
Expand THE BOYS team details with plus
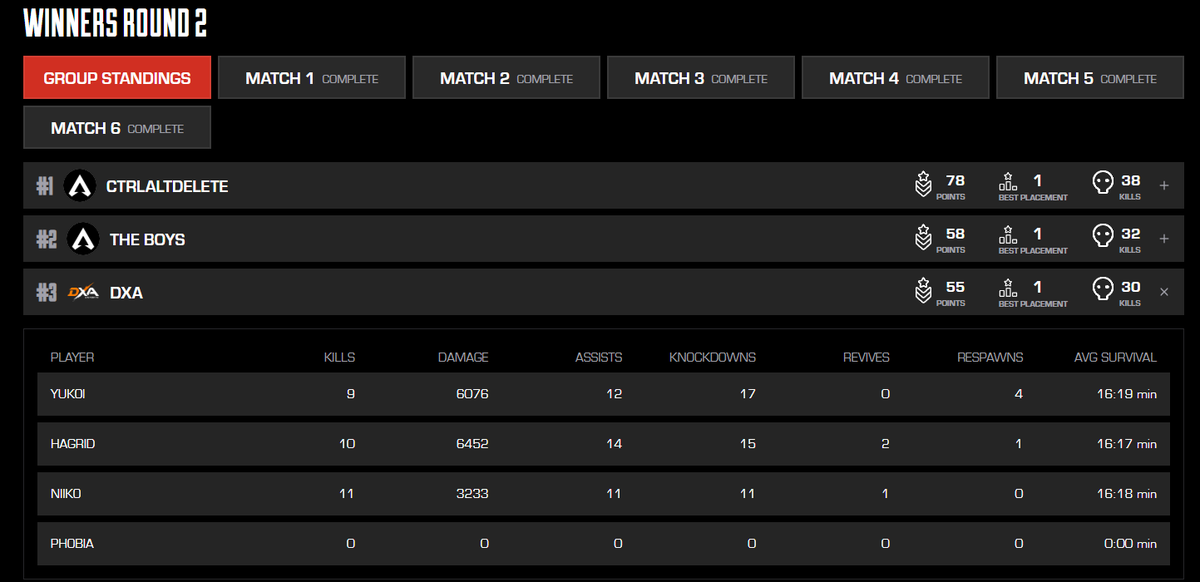click(x=1163, y=239)
